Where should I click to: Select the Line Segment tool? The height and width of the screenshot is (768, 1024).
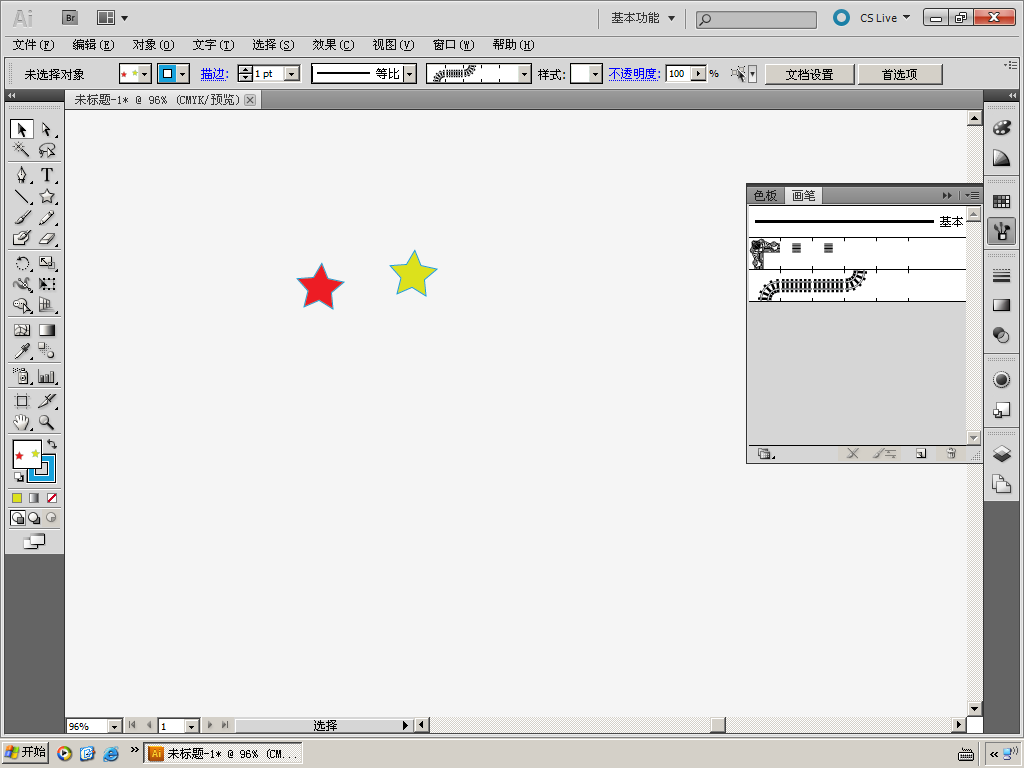pyautogui.click(x=22, y=196)
